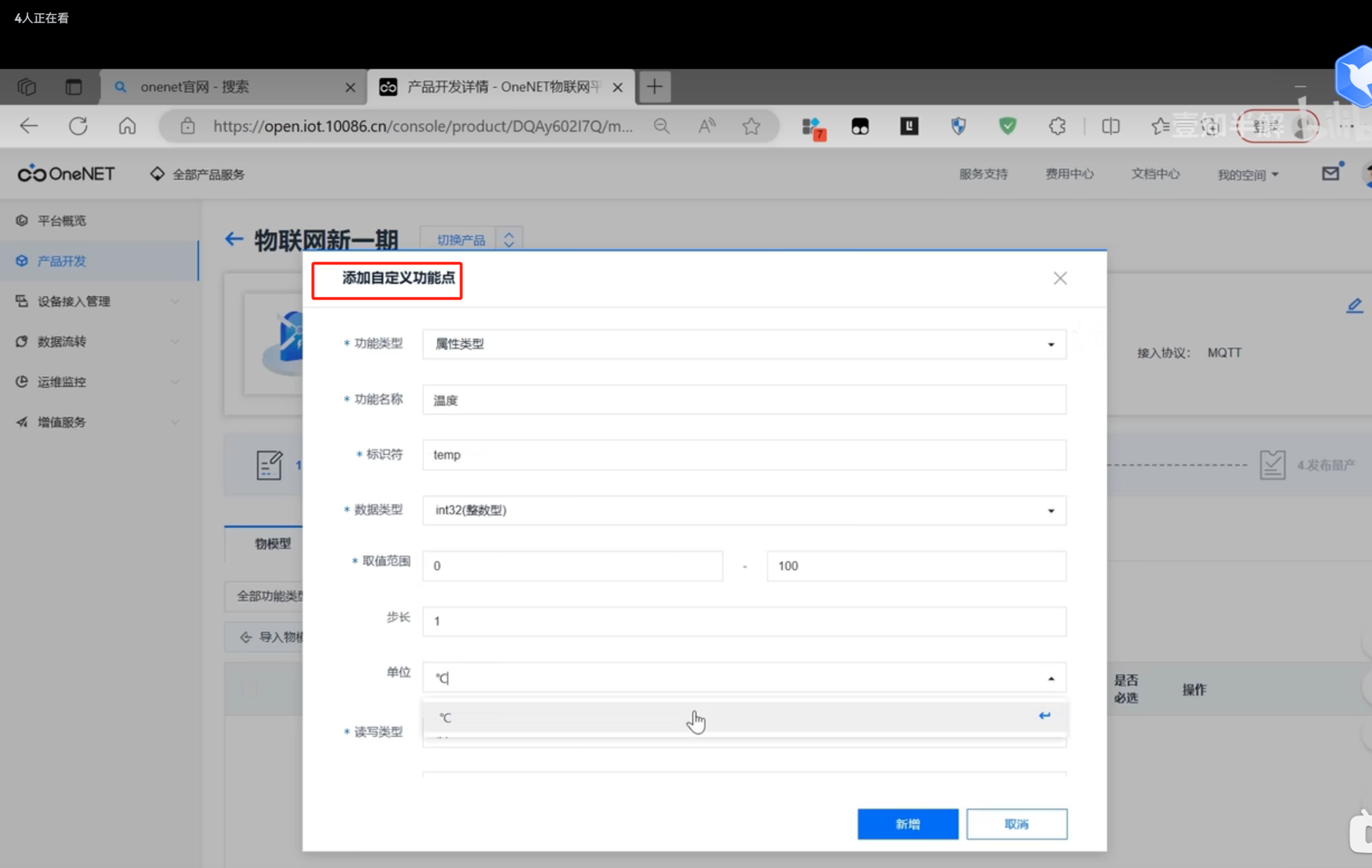Image resolution: width=1372 pixels, height=868 pixels.
Task: Select 运维监控 in the sidebar
Action: tap(62, 382)
